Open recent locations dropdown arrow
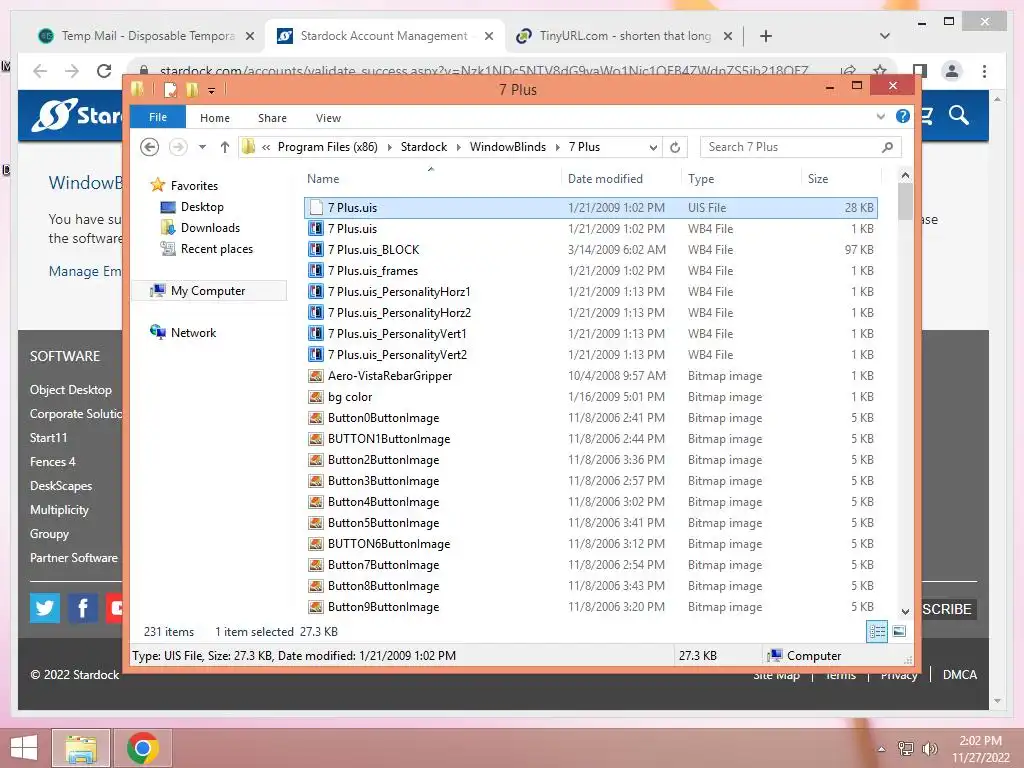The image size is (1024, 768). tap(202, 147)
